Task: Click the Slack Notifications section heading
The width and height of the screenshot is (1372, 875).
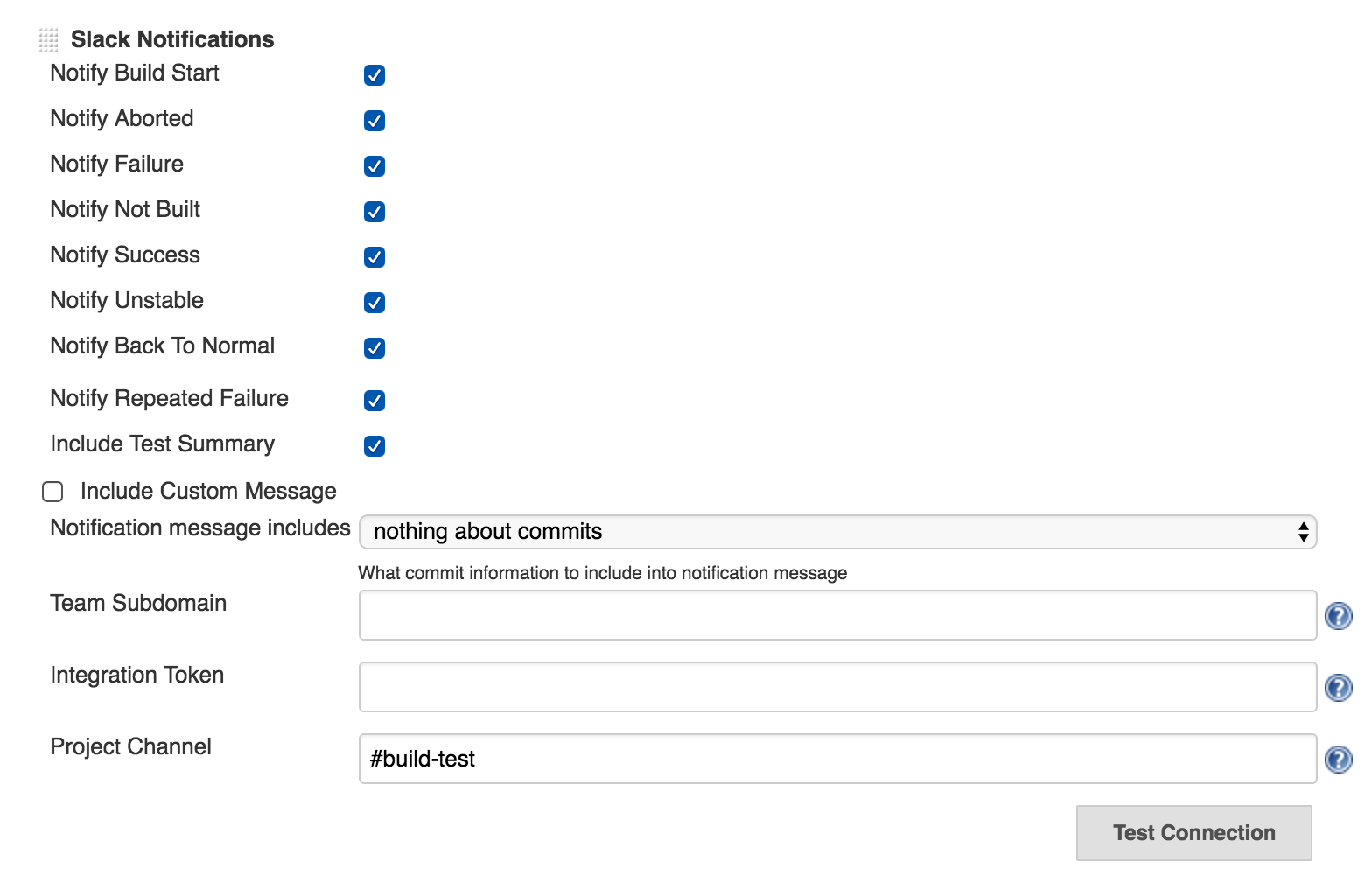Action: [x=172, y=39]
